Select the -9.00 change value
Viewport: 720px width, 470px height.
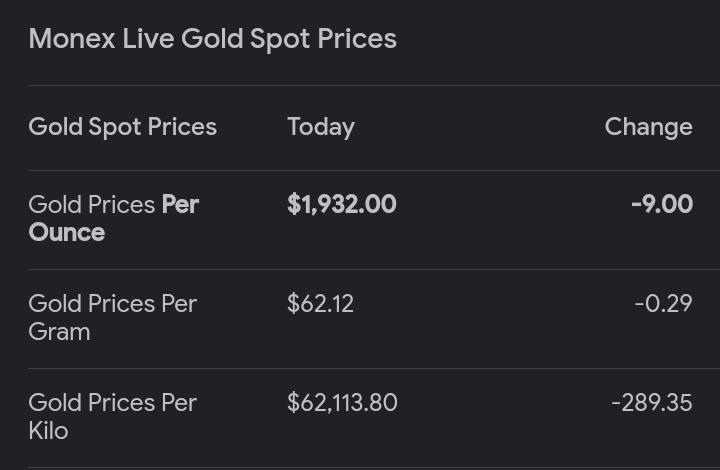[661, 204]
